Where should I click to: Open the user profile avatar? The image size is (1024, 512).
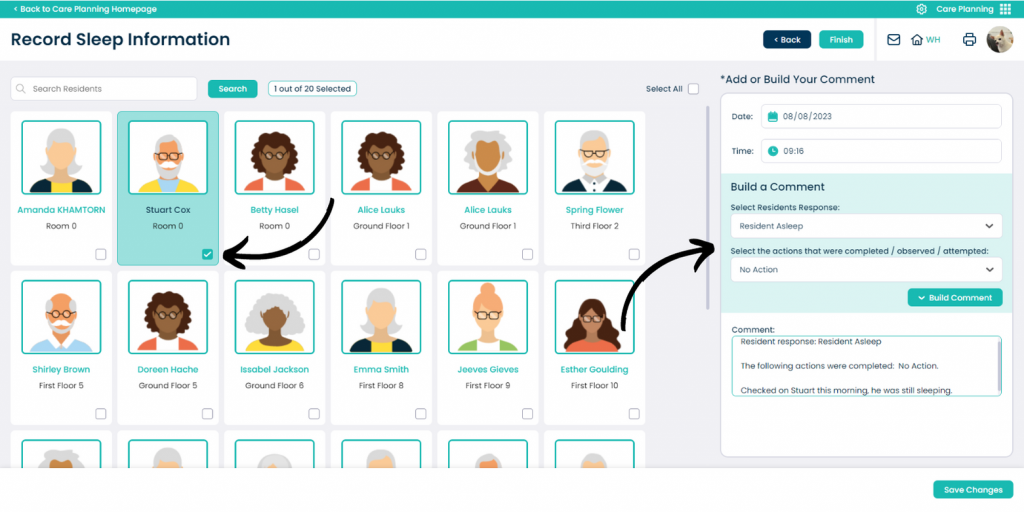coord(999,39)
